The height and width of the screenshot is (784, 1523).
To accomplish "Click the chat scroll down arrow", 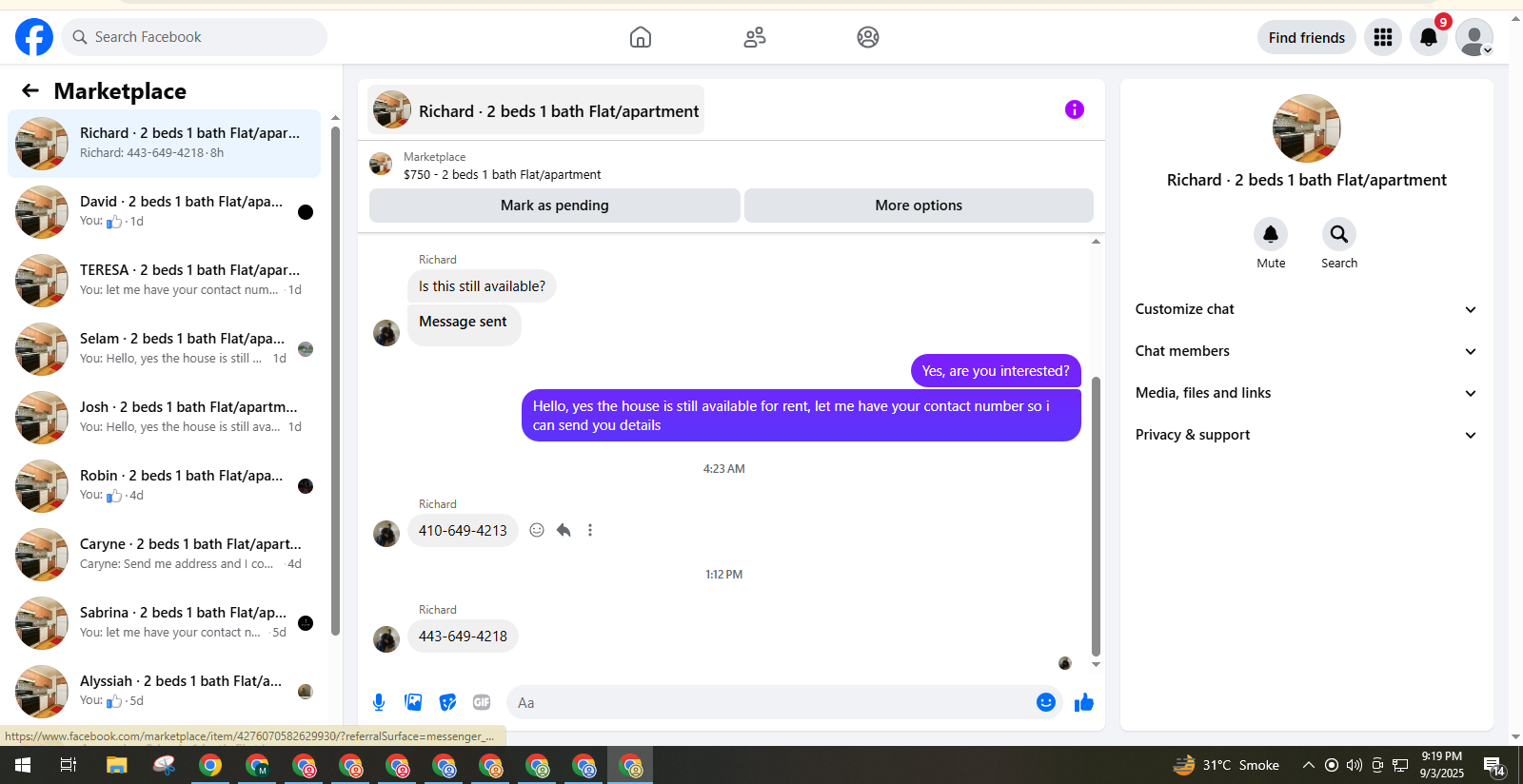I will 1096,665.
